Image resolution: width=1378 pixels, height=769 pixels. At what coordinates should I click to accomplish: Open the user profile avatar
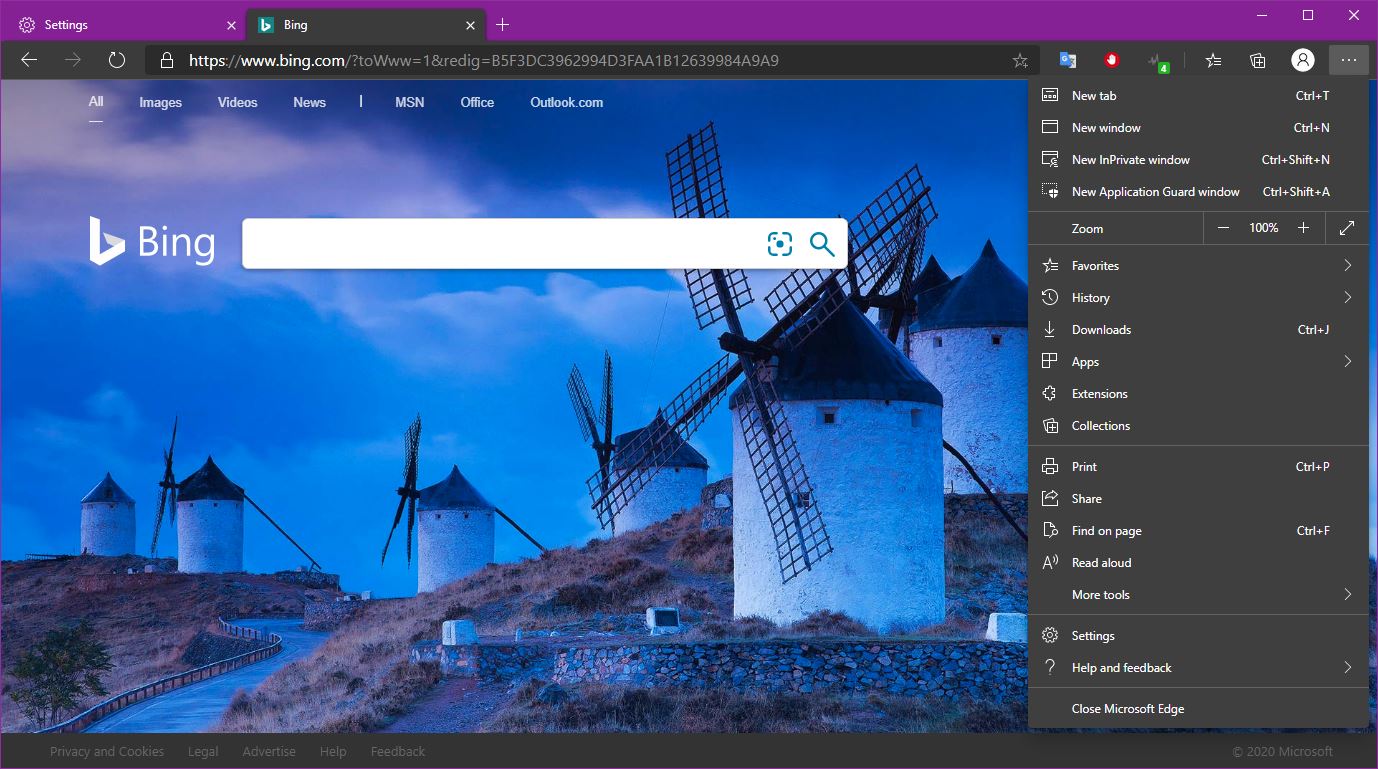(1303, 60)
